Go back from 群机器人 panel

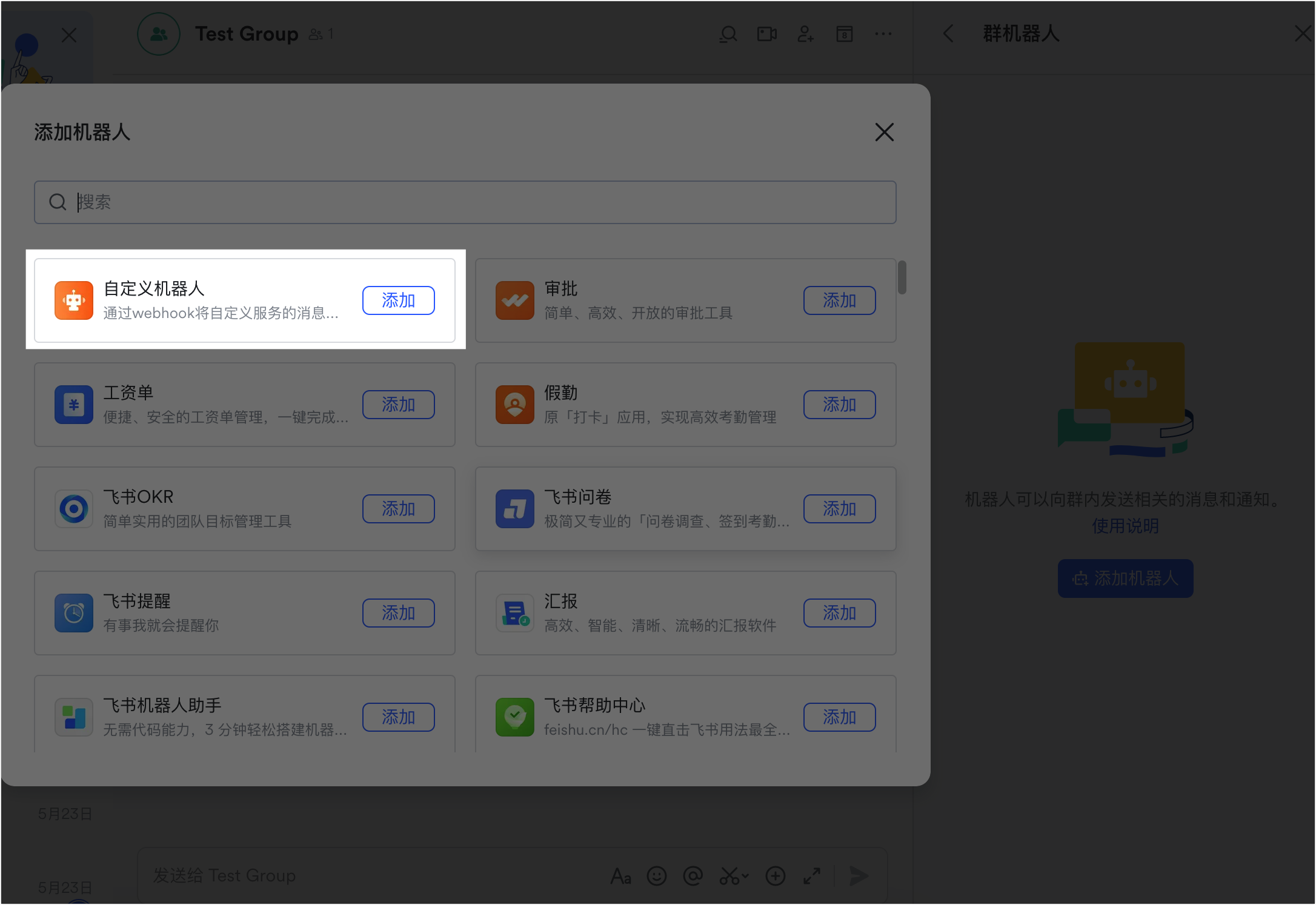(x=949, y=34)
